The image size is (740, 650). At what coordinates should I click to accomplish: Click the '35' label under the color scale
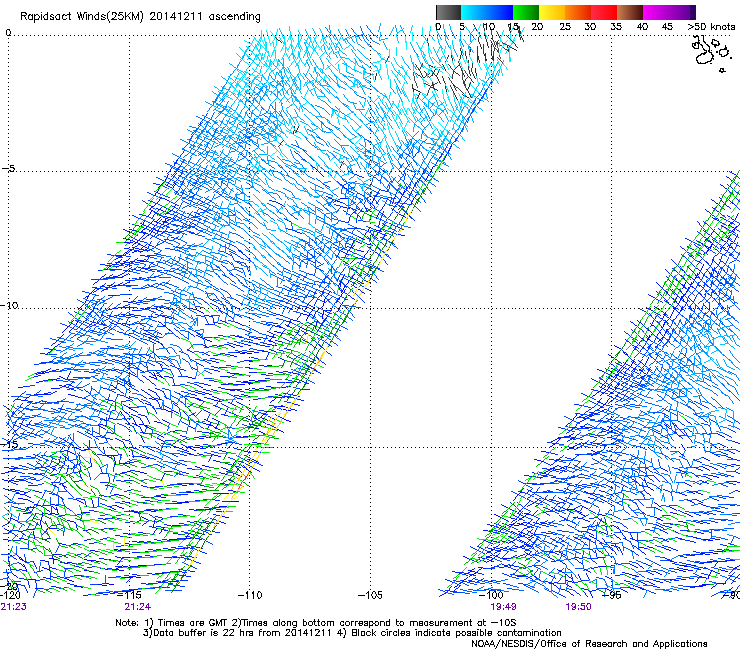pyautogui.click(x=616, y=26)
